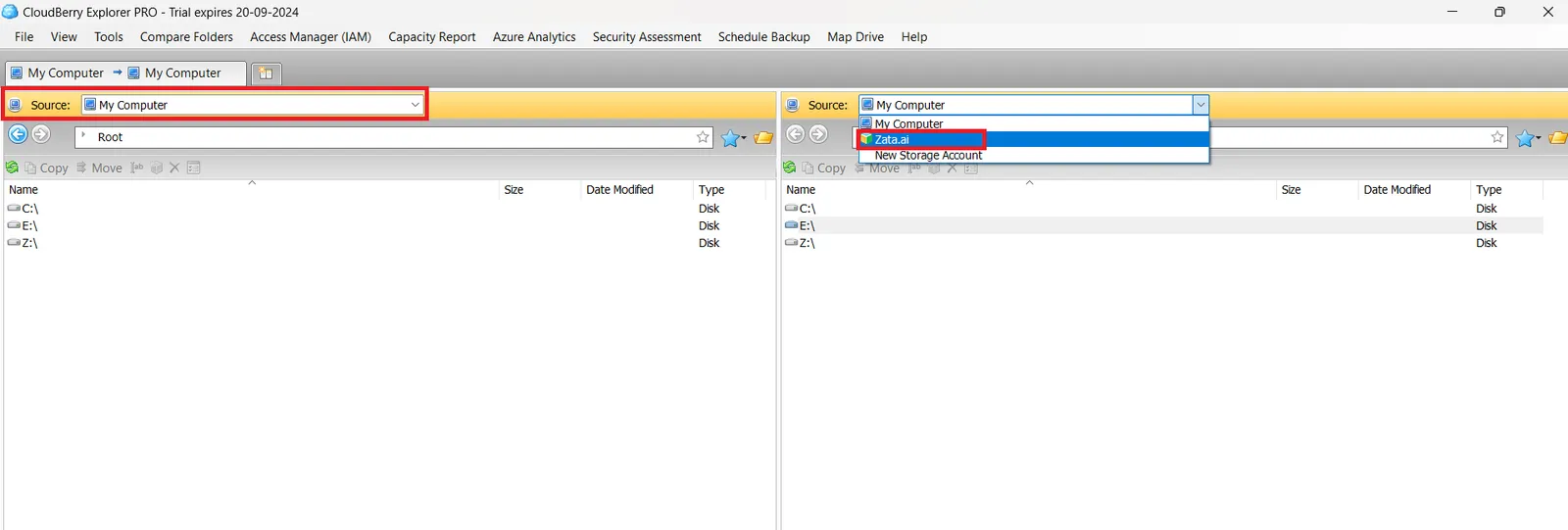The height and width of the screenshot is (530, 1568).
Task: Click Copy in the left pane toolbar
Action: [x=46, y=168]
